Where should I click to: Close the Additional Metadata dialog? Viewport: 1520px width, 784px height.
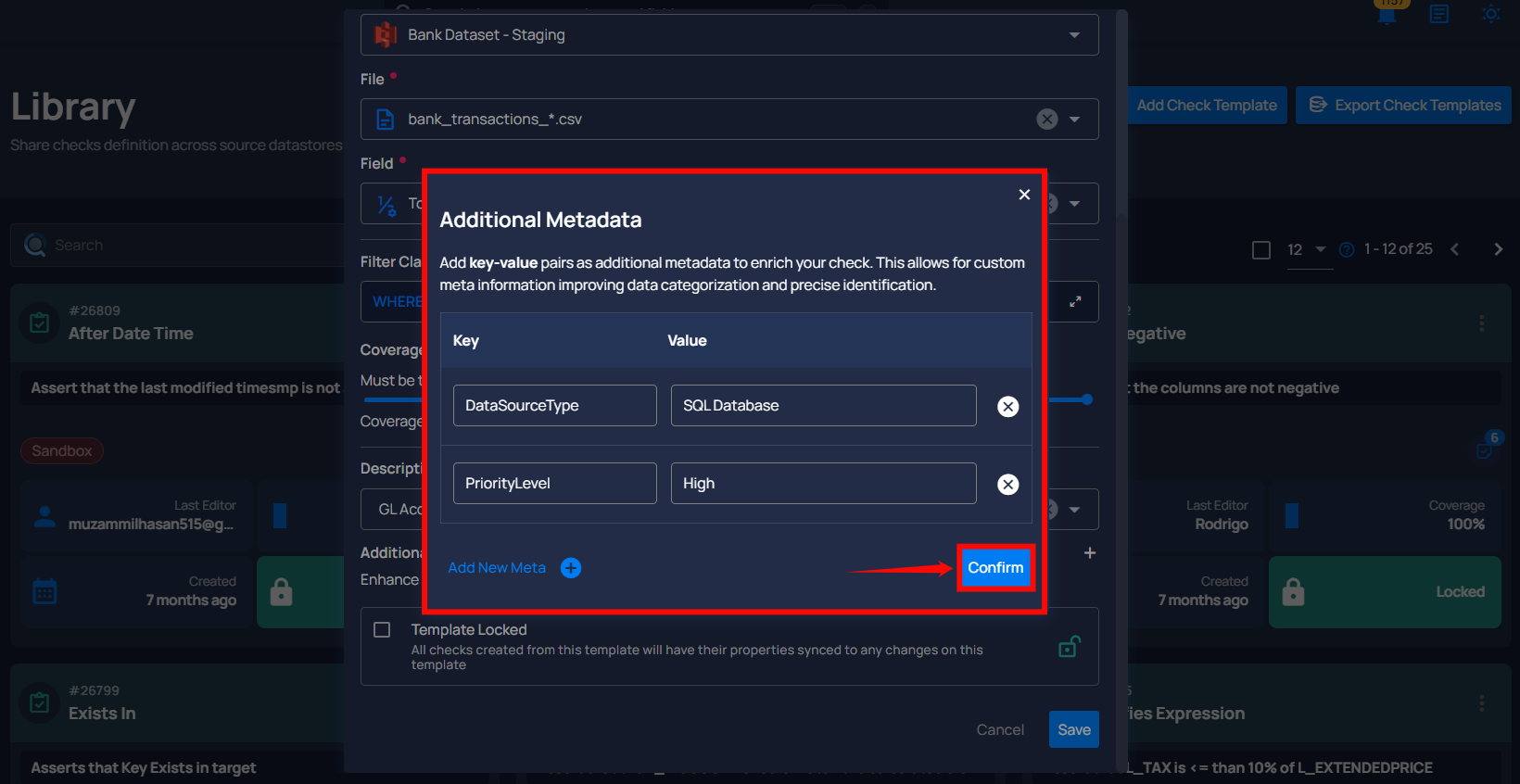click(x=1024, y=195)
